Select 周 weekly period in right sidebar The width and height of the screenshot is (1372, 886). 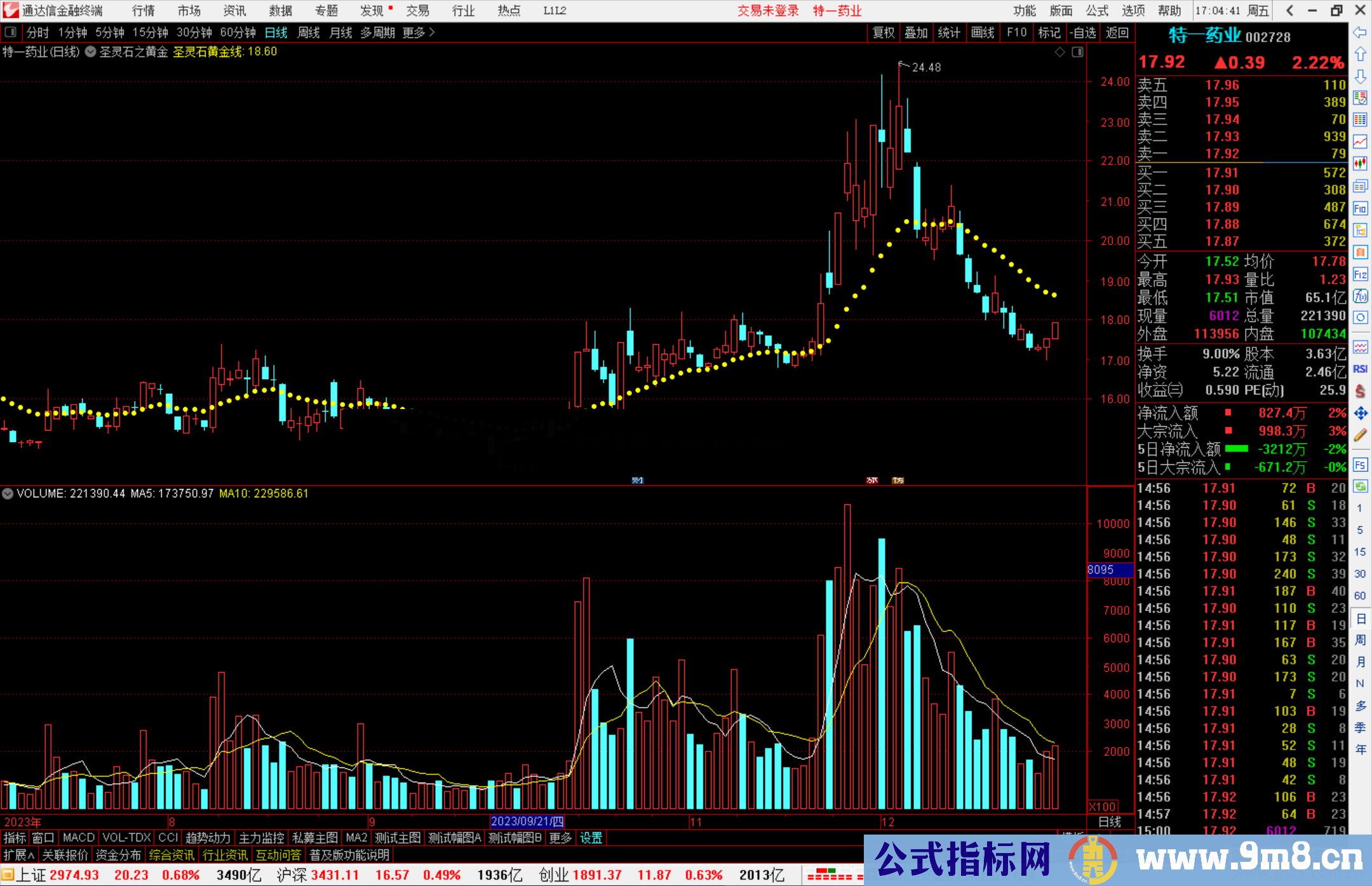[x=1359, y=640]
